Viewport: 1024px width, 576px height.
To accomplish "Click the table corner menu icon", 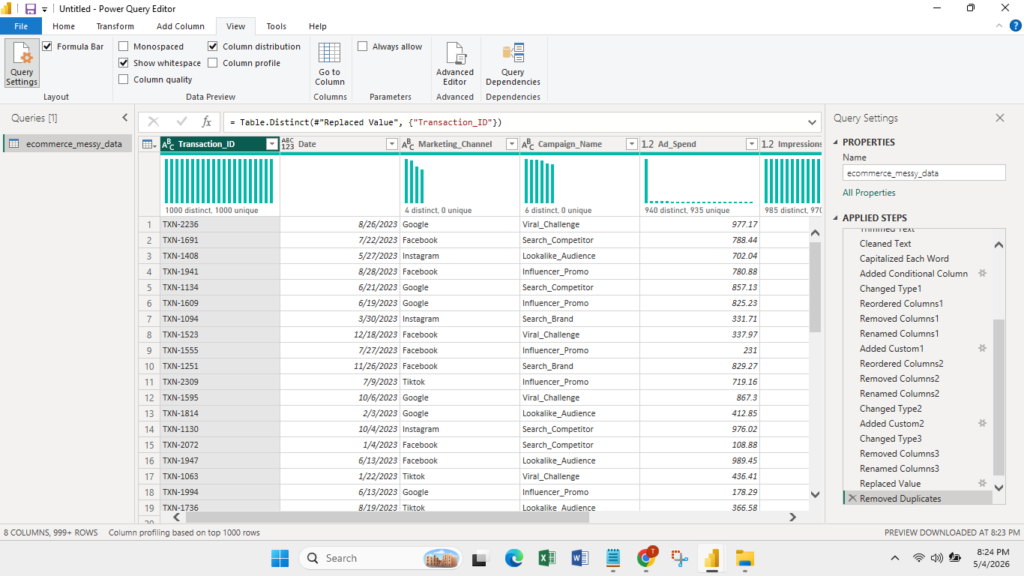I will [x=149, y=144].
